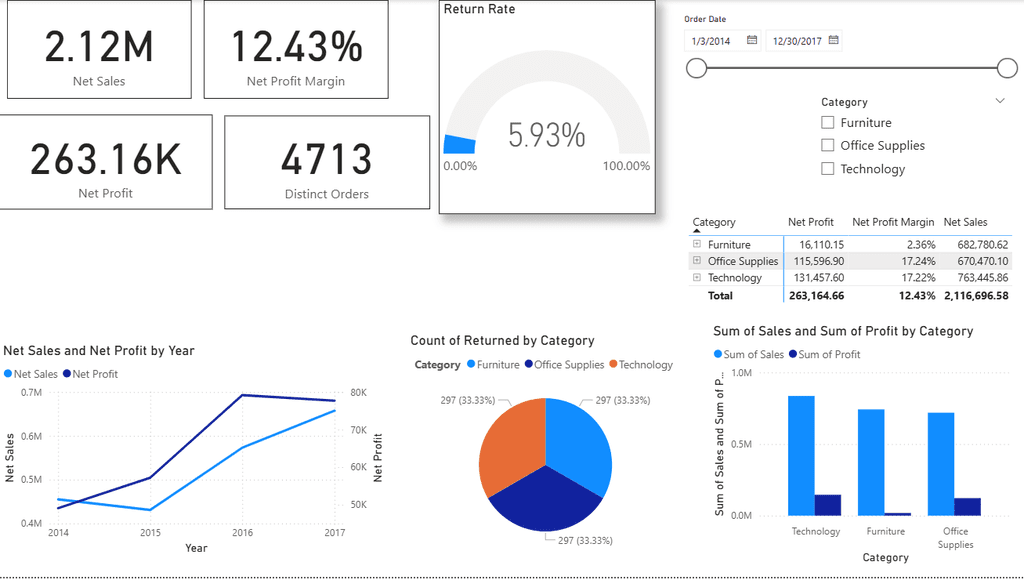Click the Return Rate gauge title
1024x580 pixels.
click(479, 9)
